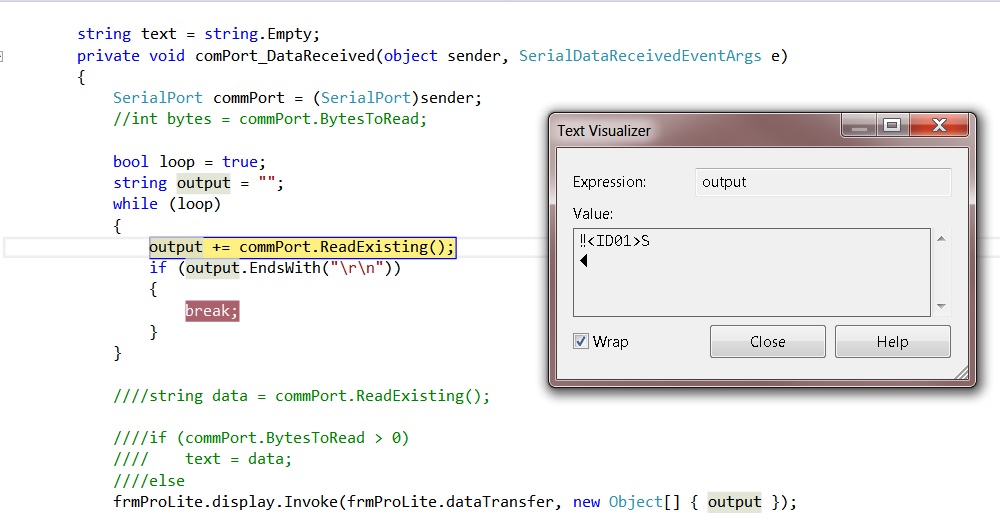Minimize the Text Visualizer window
The height and width of the screenshot is (522, 1000).
(859, 125)
